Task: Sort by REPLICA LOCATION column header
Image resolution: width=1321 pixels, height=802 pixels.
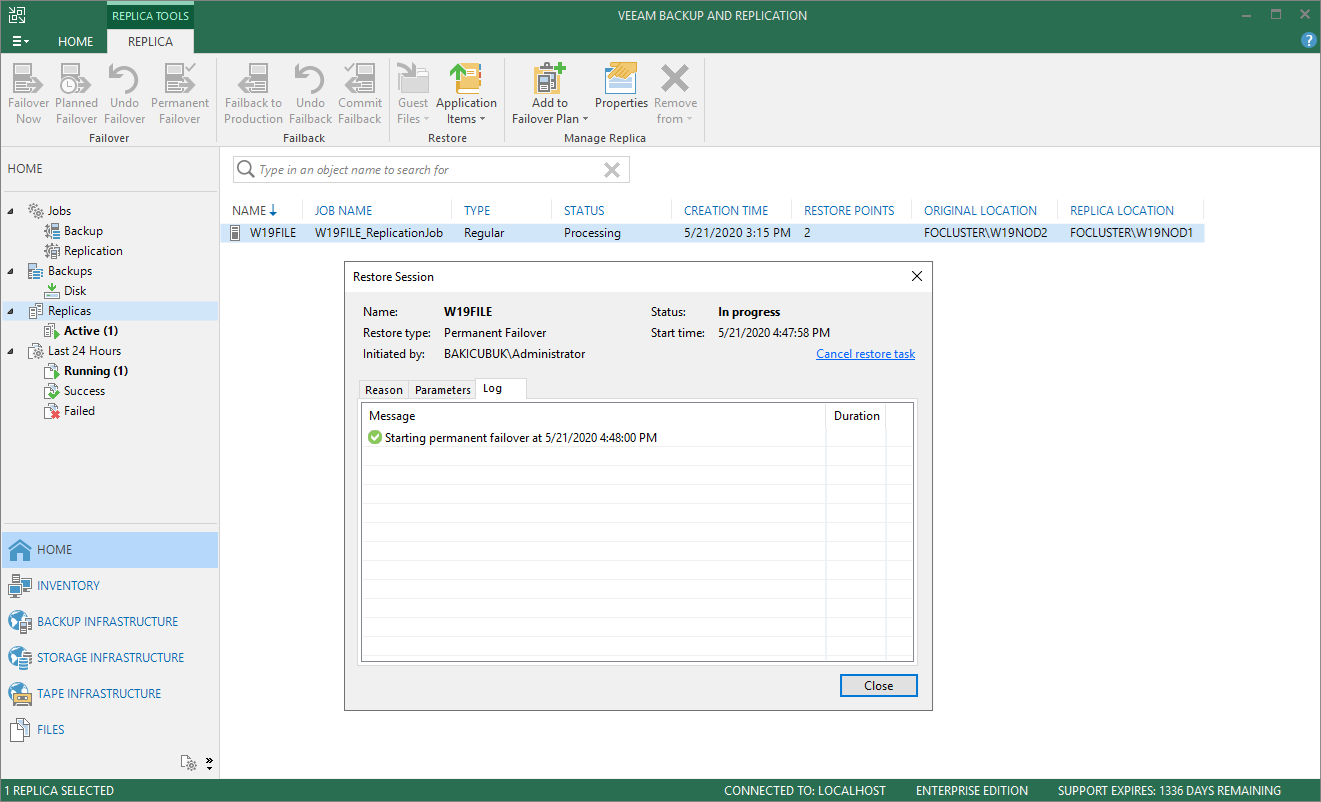Action: (1122, 211)
